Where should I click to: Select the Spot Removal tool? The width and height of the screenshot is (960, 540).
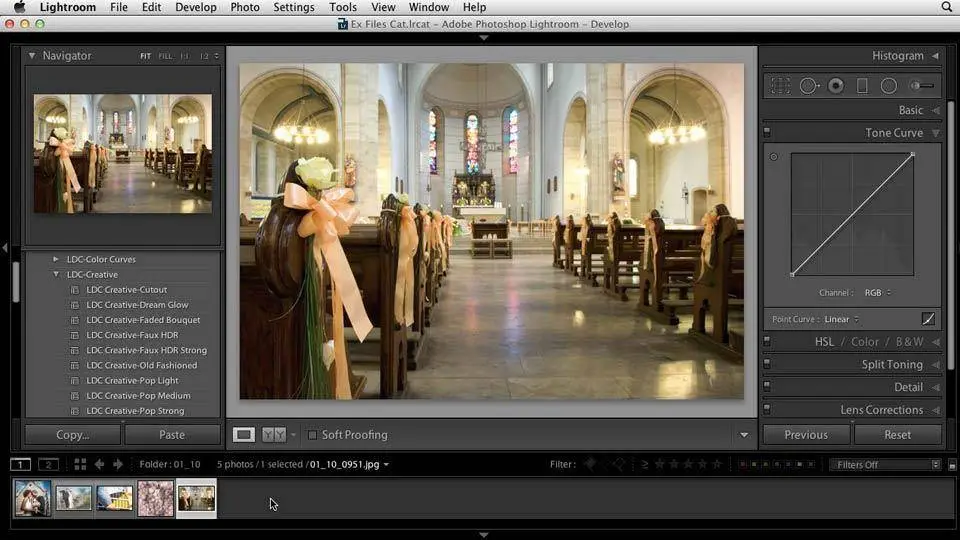point(808,86)
